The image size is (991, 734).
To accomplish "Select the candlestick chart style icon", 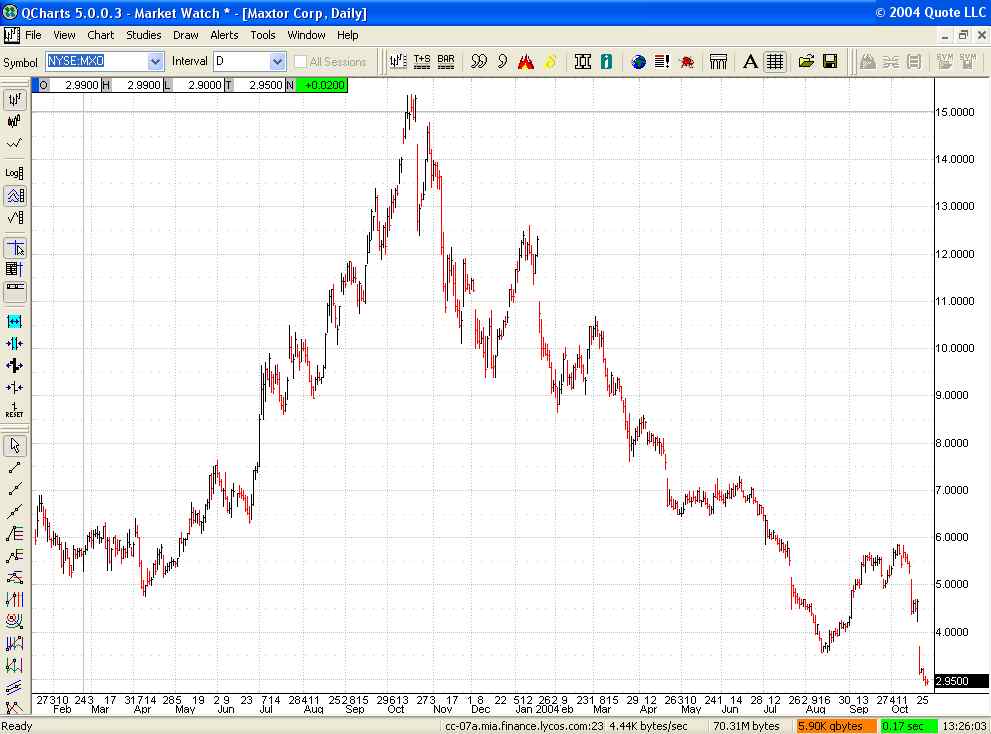I will pyautogui.click(x=15, y=121).
